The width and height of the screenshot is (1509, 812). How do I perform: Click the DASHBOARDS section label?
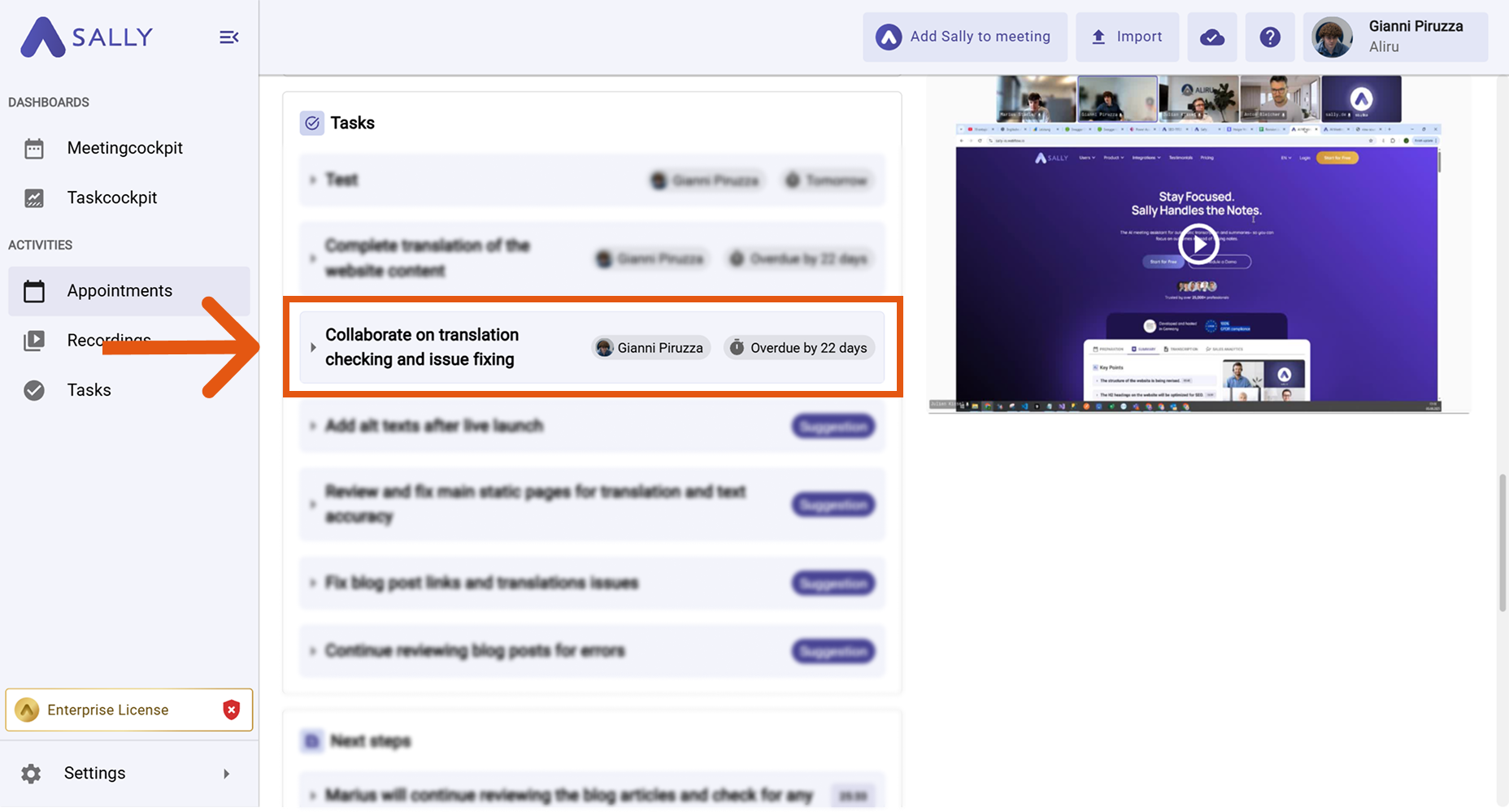tap(49, 102)
